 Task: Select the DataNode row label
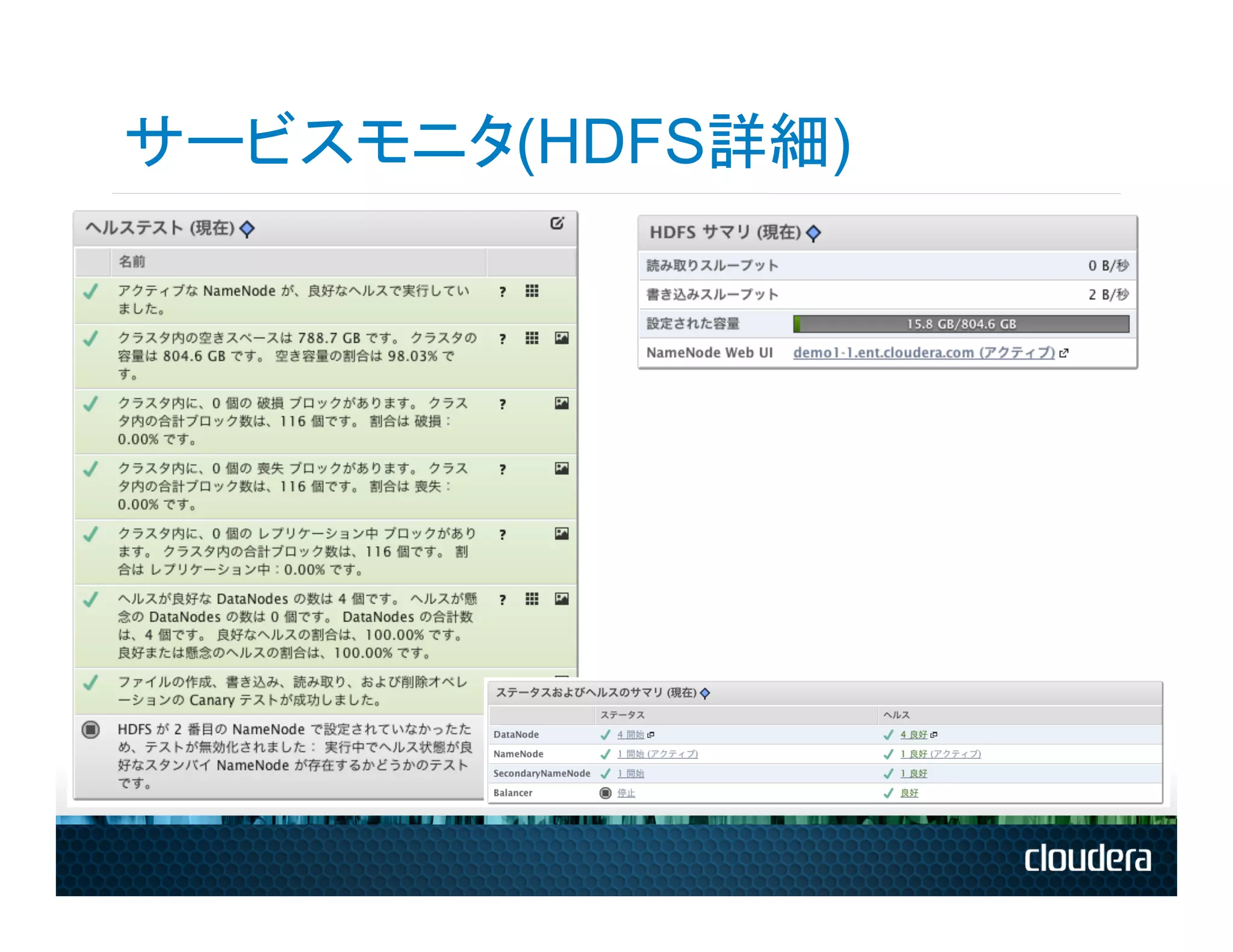click(x=516, y=735)
